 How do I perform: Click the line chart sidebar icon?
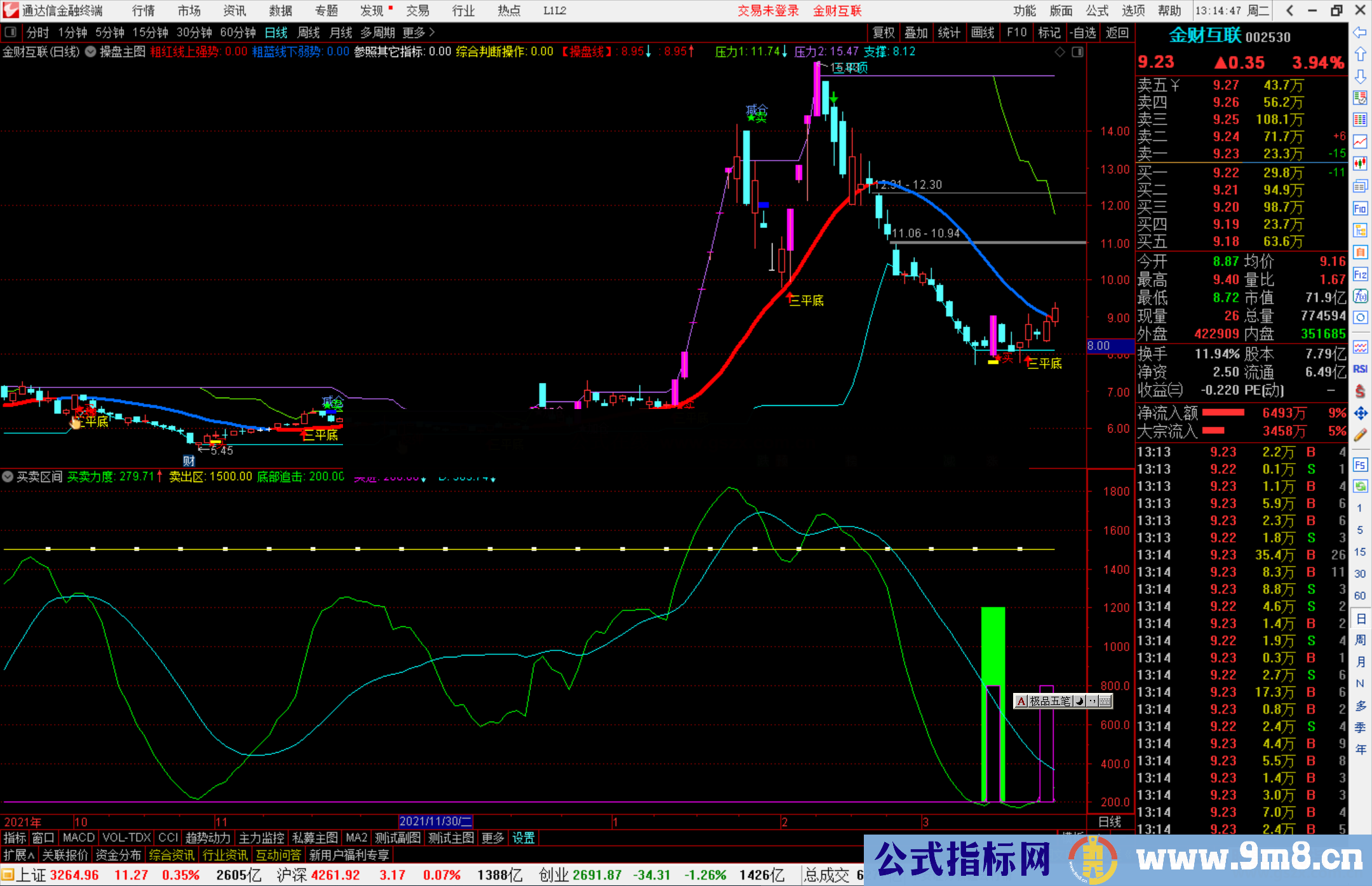pos(1360,141)
